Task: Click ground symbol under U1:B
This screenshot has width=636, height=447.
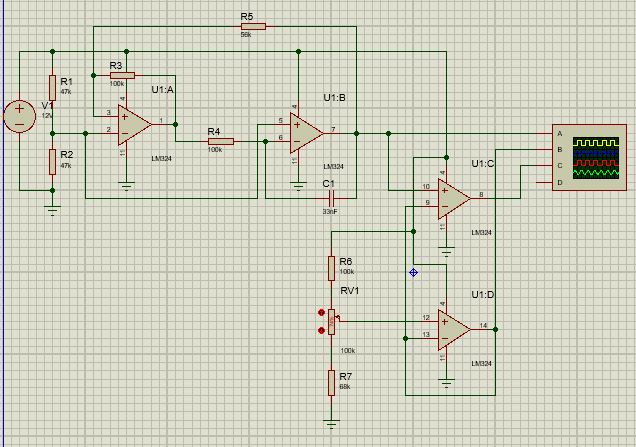Action: [298, 187]
